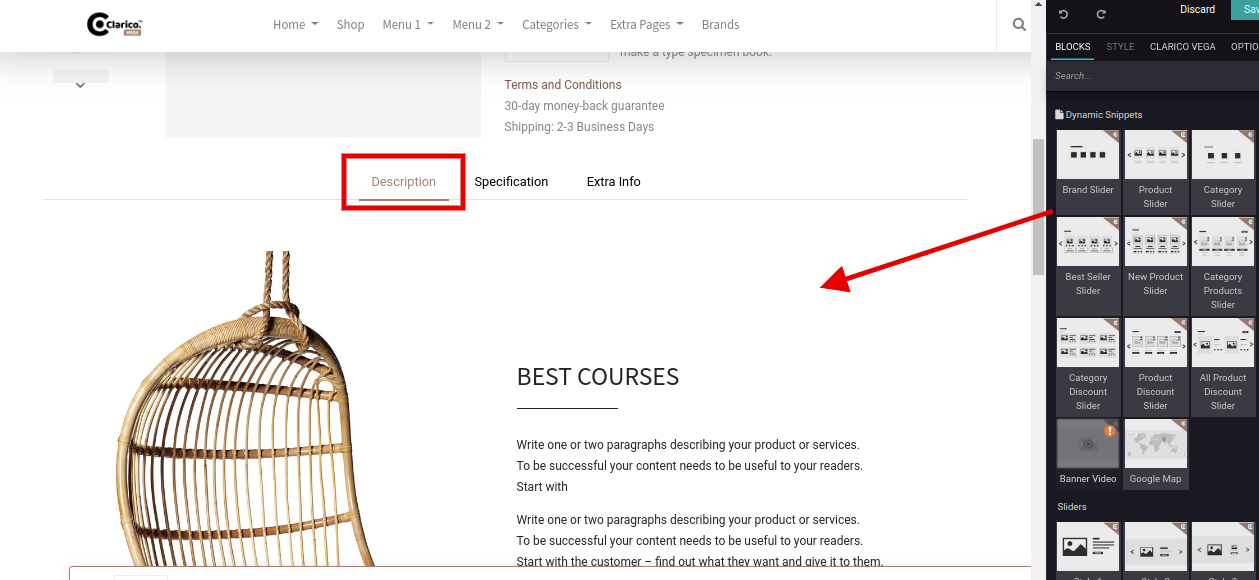Click the search magnifier icon in header
Screen dimensions: 1259x580
[1019, 25]
